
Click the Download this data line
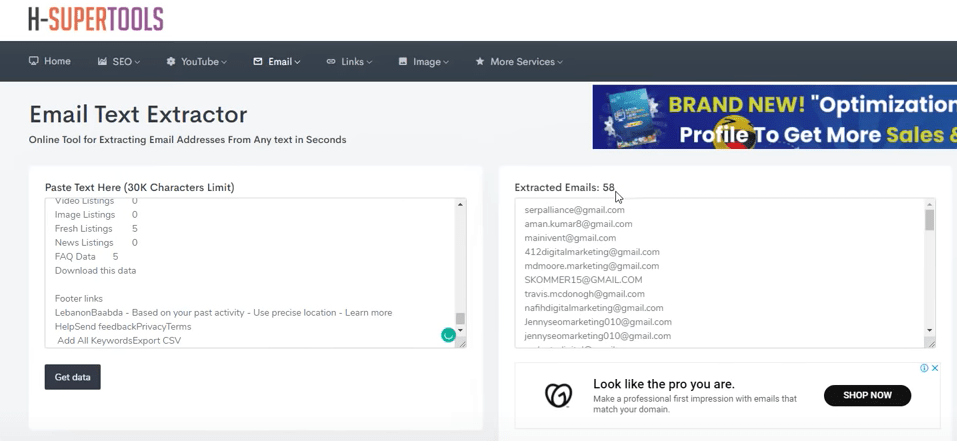(95, 271)
